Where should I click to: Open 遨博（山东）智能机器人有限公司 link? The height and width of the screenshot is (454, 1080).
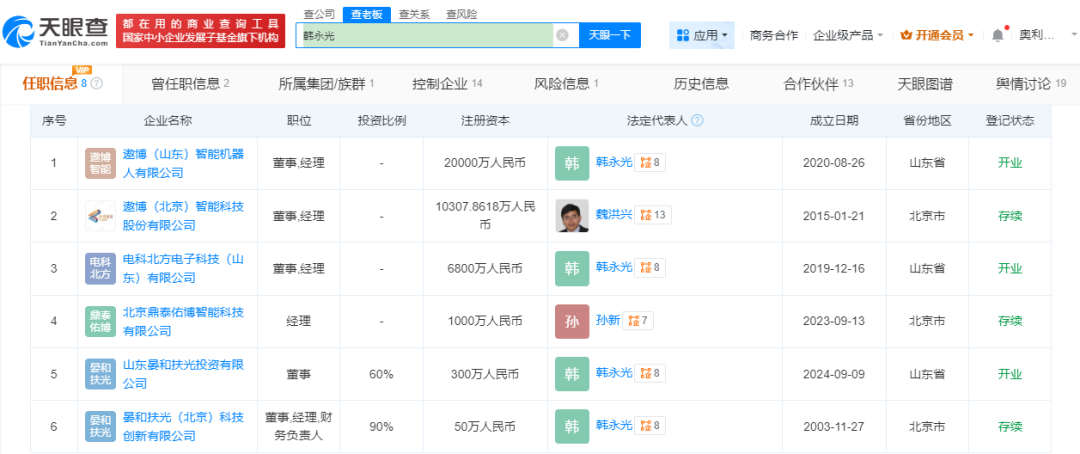point(183,163)
